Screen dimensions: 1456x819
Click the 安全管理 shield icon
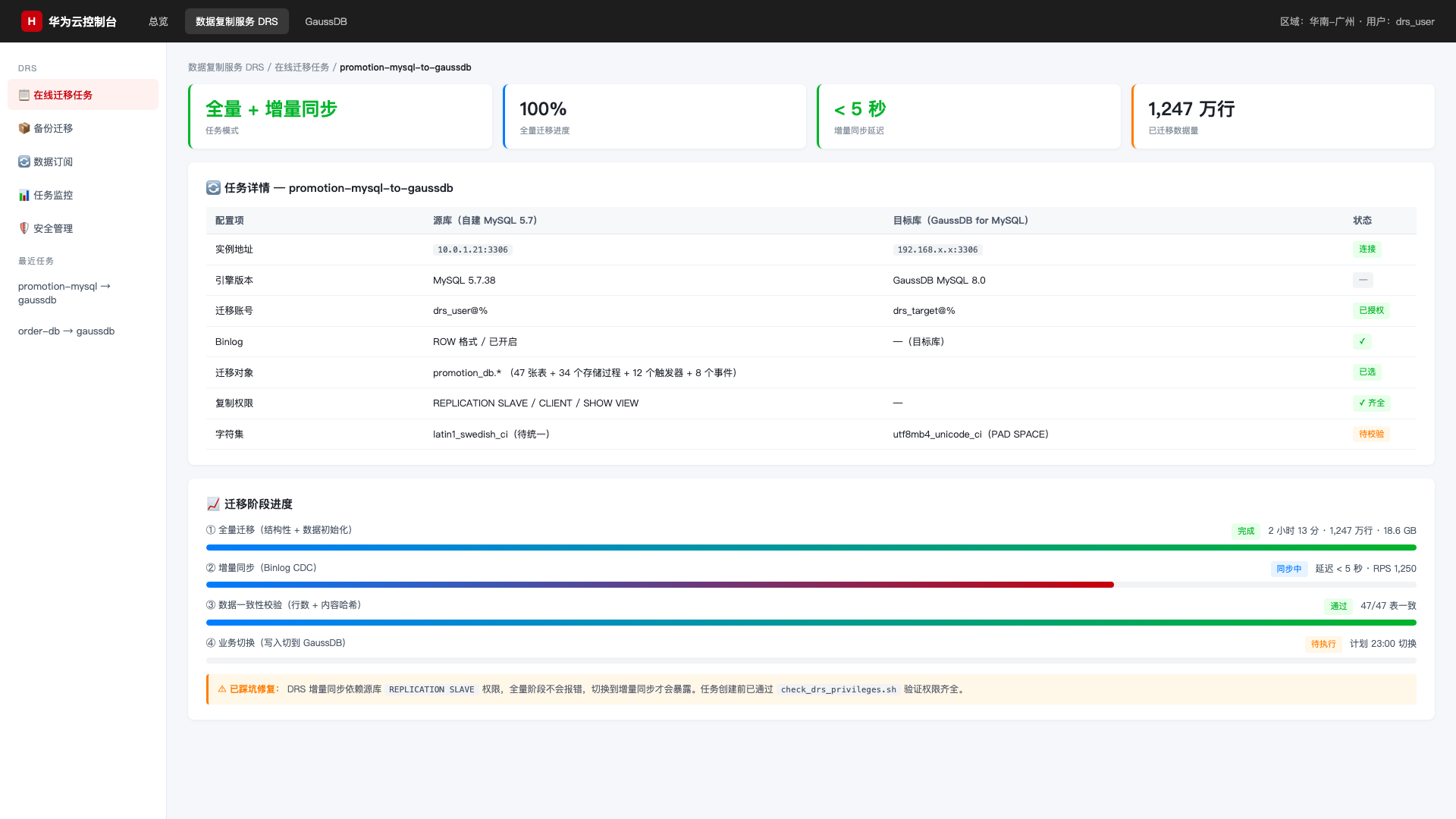pyautogui.click(x=24, y=228)
